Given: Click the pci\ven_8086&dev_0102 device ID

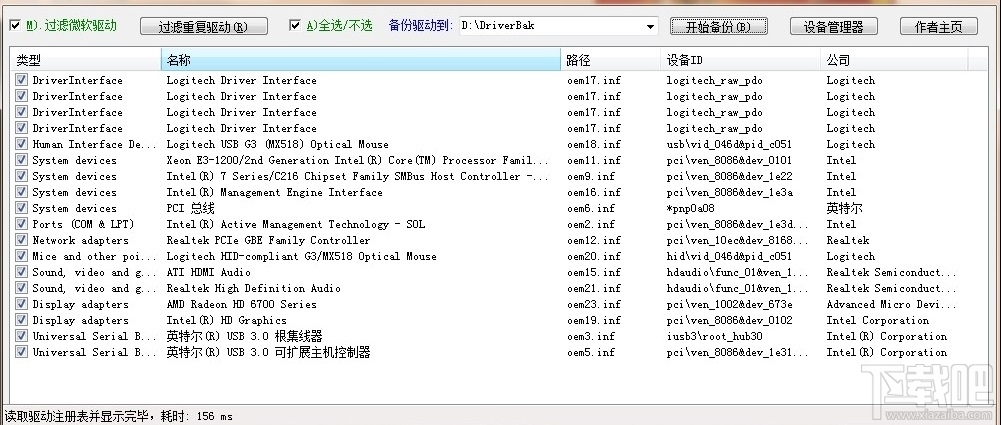Looking at the screenshot, I should 730,320.
